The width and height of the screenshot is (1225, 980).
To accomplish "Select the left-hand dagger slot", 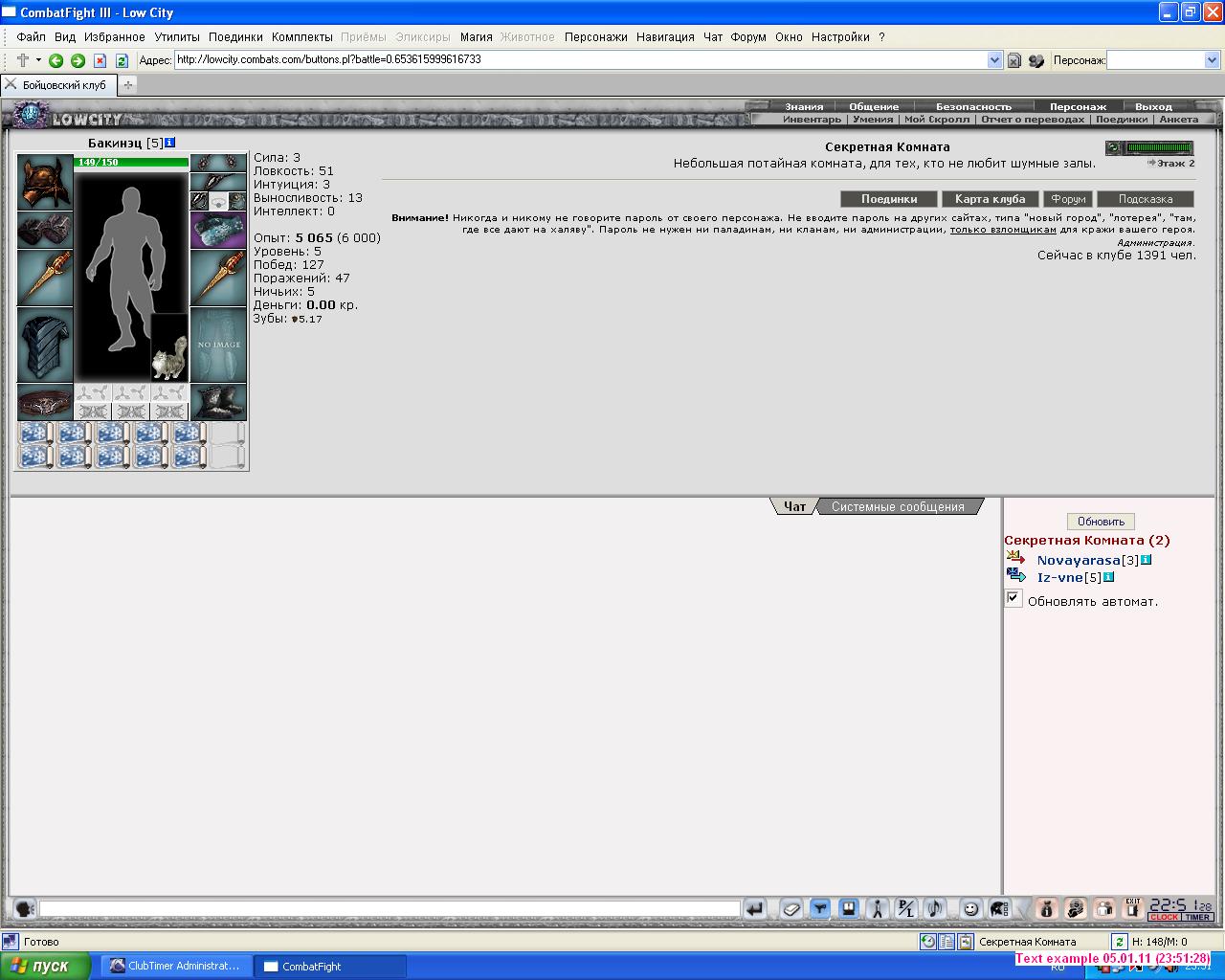I will [45, 278].
